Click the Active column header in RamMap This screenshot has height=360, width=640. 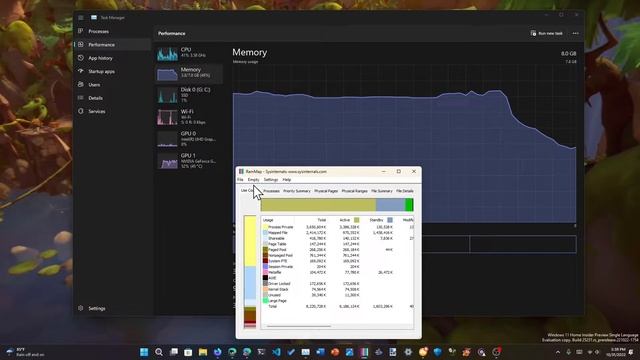click(x=344, y=220)
